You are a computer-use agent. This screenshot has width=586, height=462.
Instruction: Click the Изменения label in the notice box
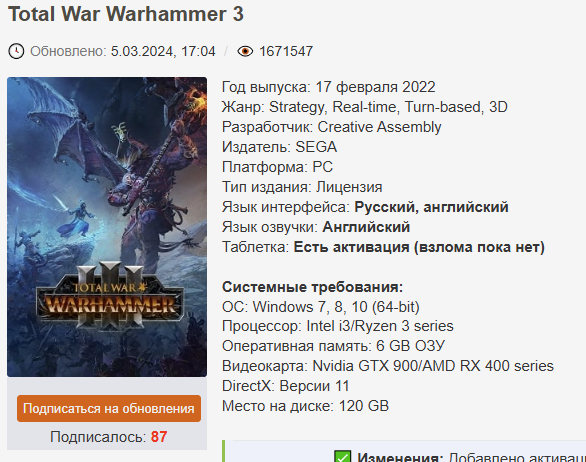(x=400, y=457)
